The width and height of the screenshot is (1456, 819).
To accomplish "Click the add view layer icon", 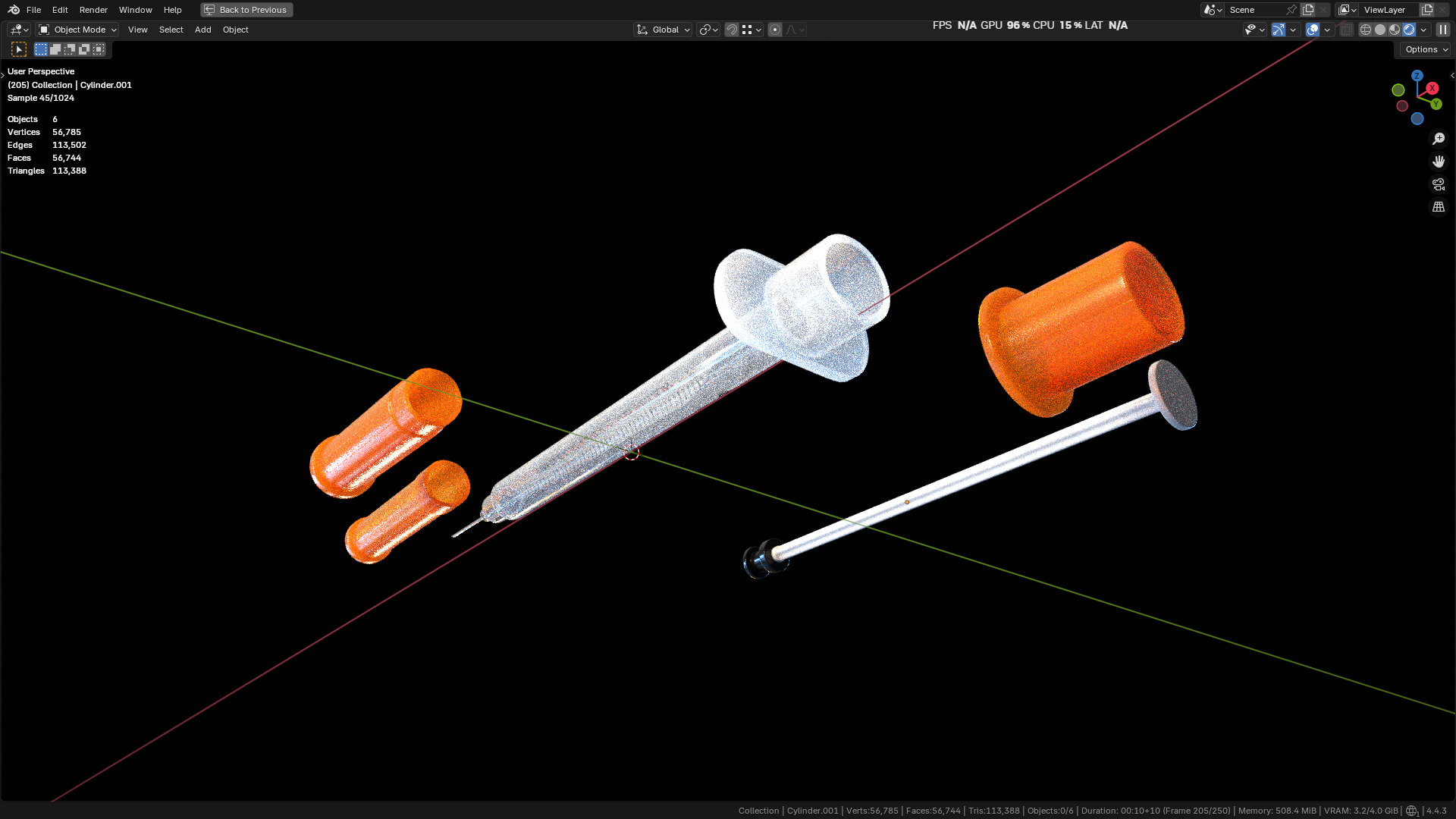I will [1427, 10].
